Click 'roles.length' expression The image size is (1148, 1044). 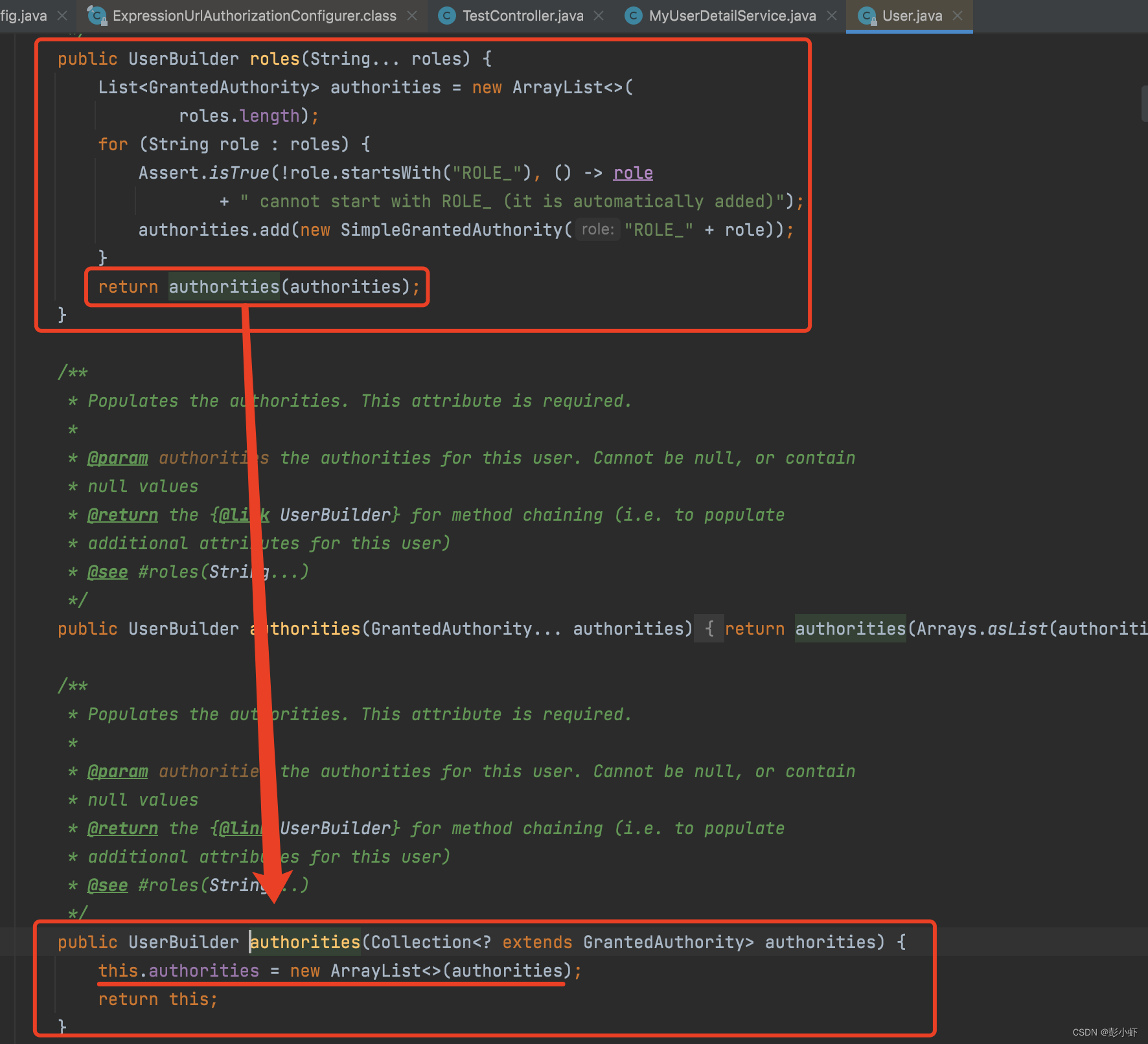tap(239, 116)
